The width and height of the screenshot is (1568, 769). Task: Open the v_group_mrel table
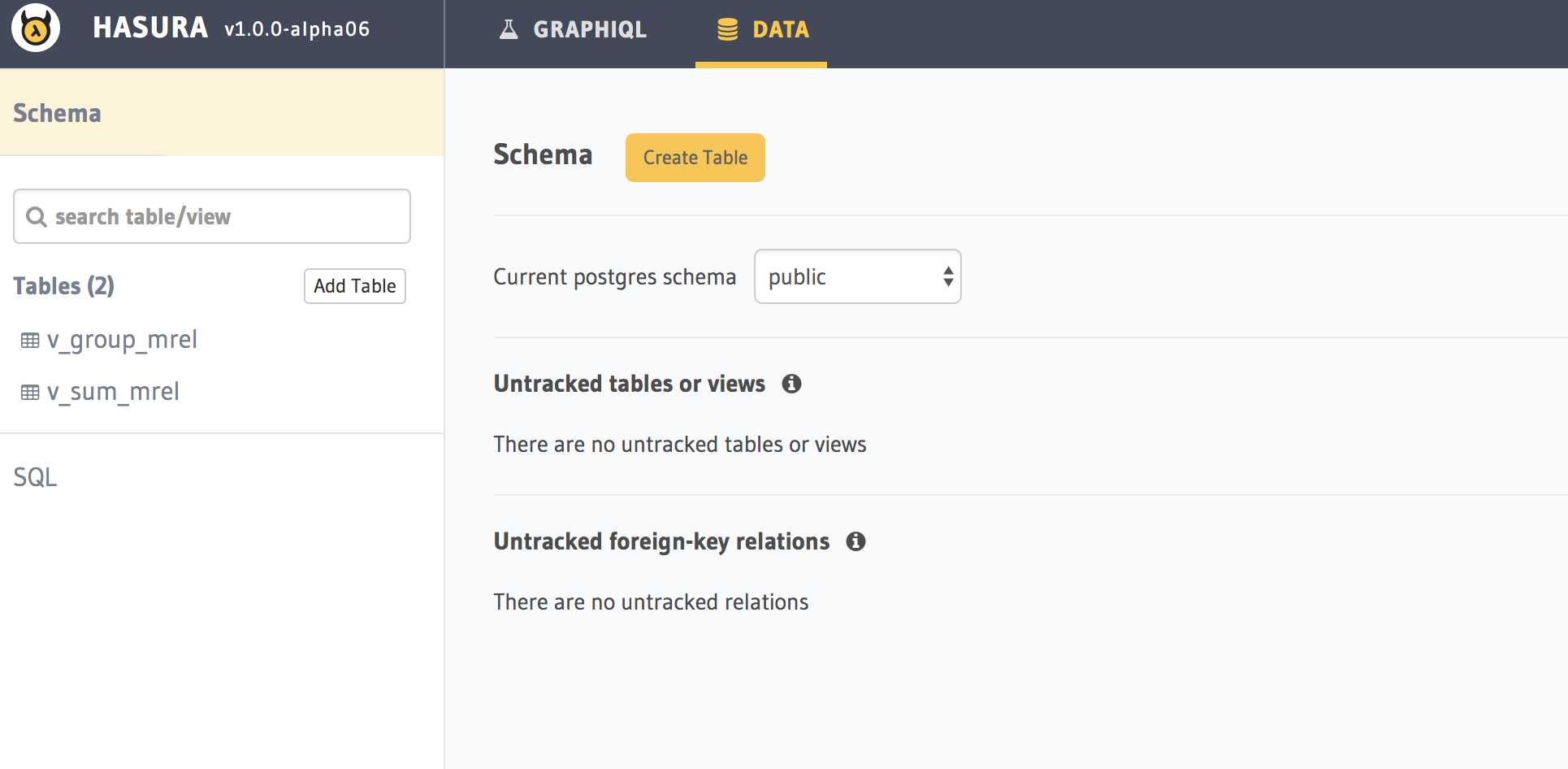coord(122,340)
